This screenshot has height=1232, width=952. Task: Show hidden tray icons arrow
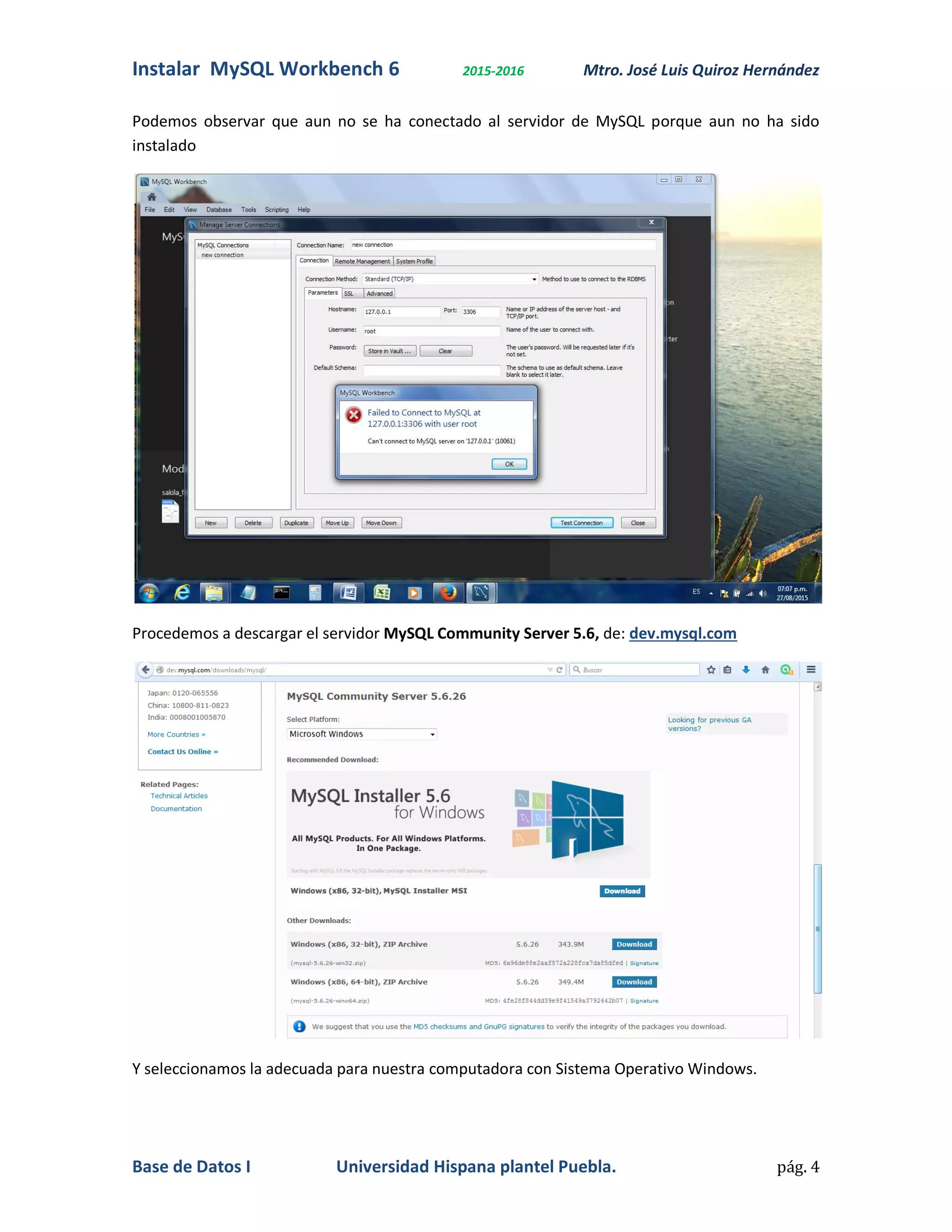click(711, 593)
